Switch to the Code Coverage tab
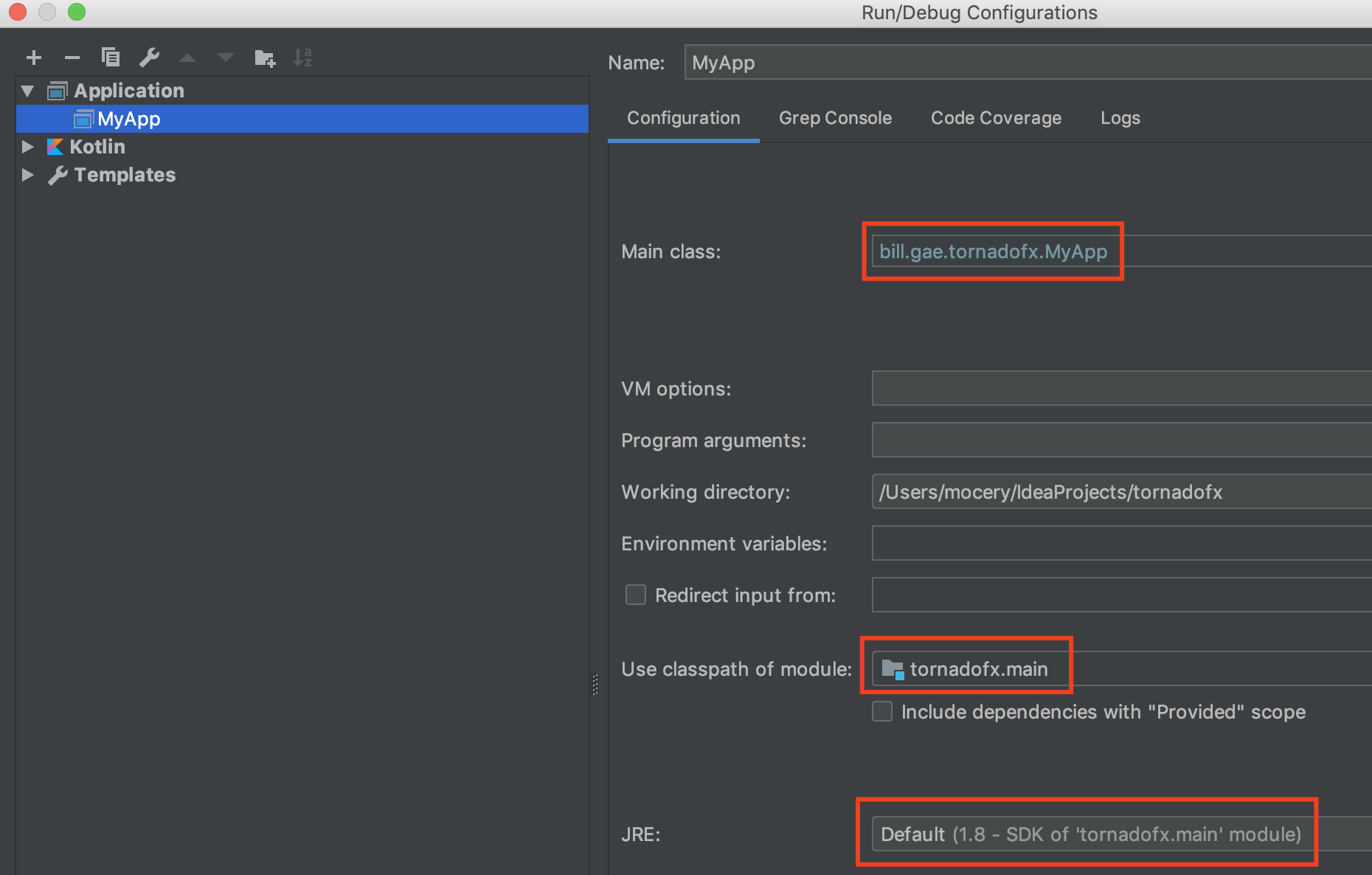 pyautogui.click(x=996, y=118)
